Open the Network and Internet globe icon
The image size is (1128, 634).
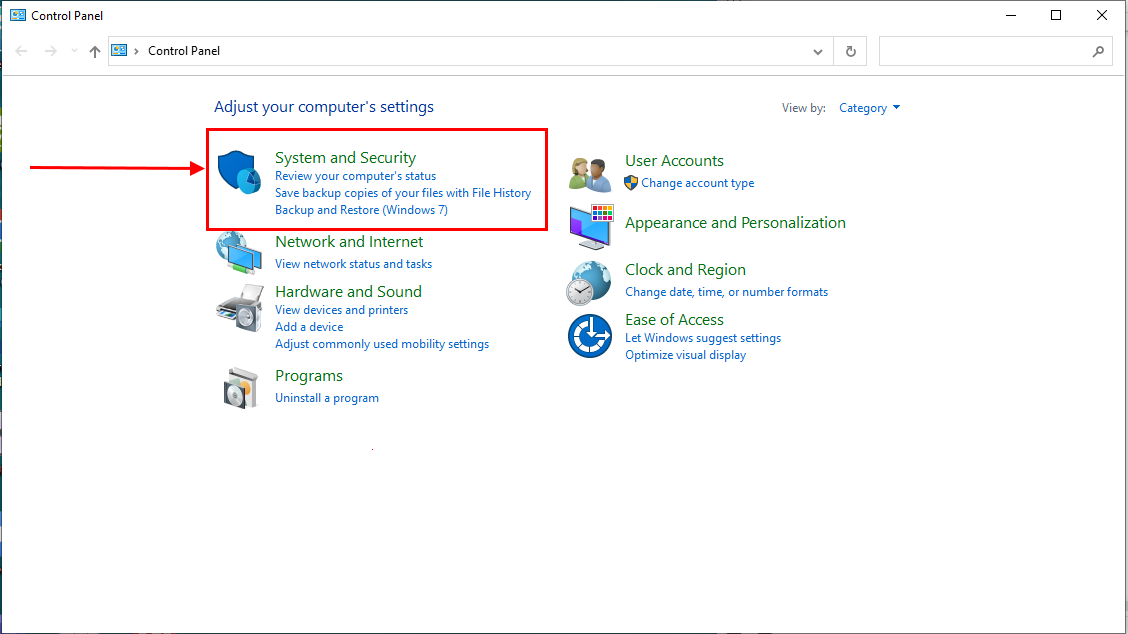(x=239, y=253)
